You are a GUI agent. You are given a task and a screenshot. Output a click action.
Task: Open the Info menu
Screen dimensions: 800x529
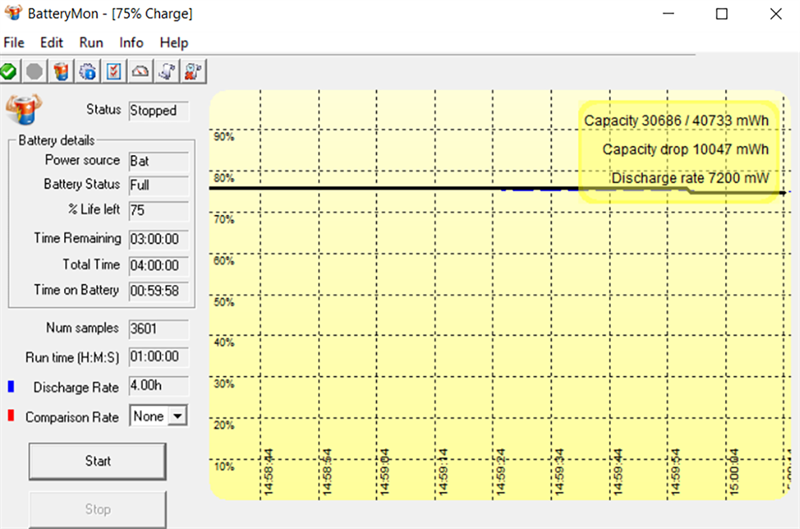[x=131, y=42]
